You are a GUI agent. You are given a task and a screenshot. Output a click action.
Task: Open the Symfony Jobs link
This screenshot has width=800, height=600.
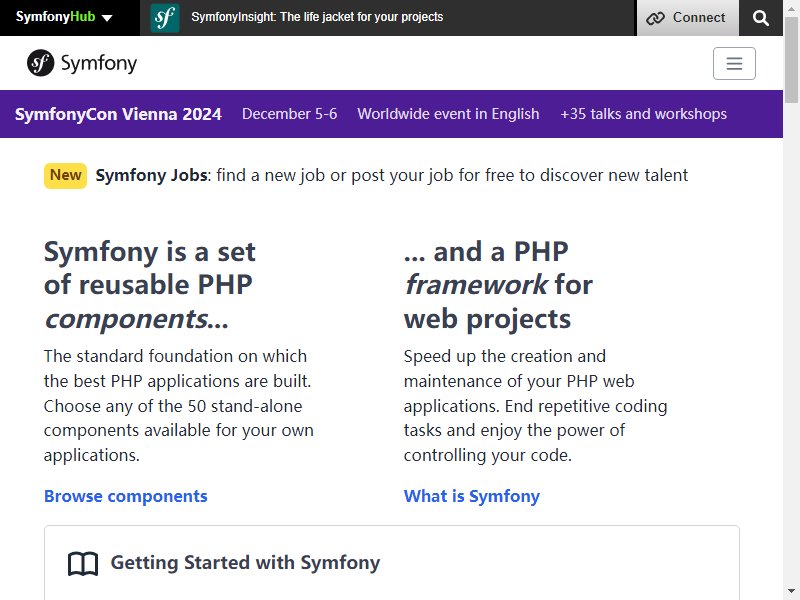(x=151, y=176)
